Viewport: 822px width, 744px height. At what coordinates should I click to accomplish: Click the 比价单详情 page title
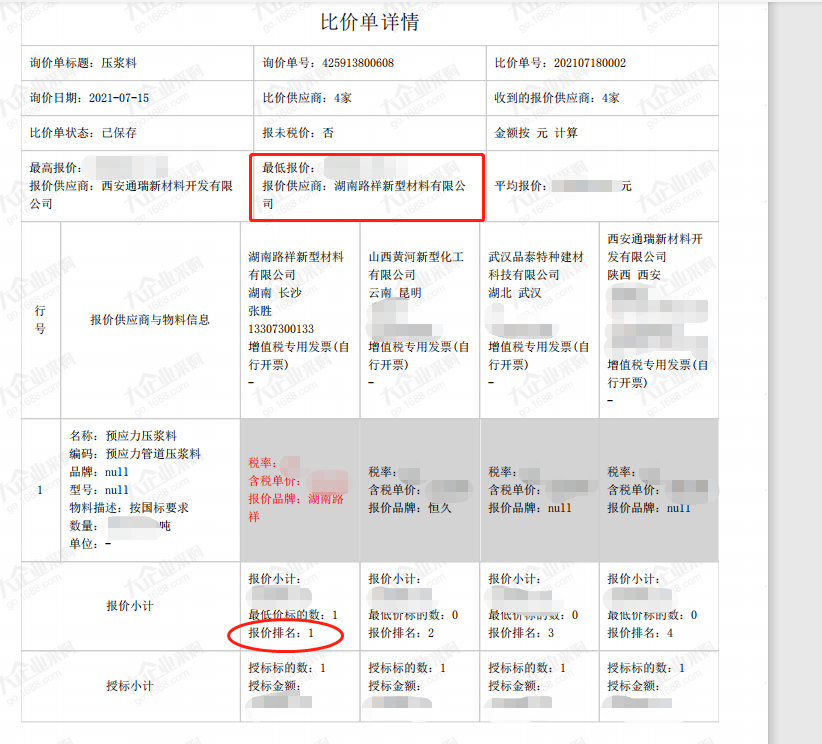click(x=369, y=22)
